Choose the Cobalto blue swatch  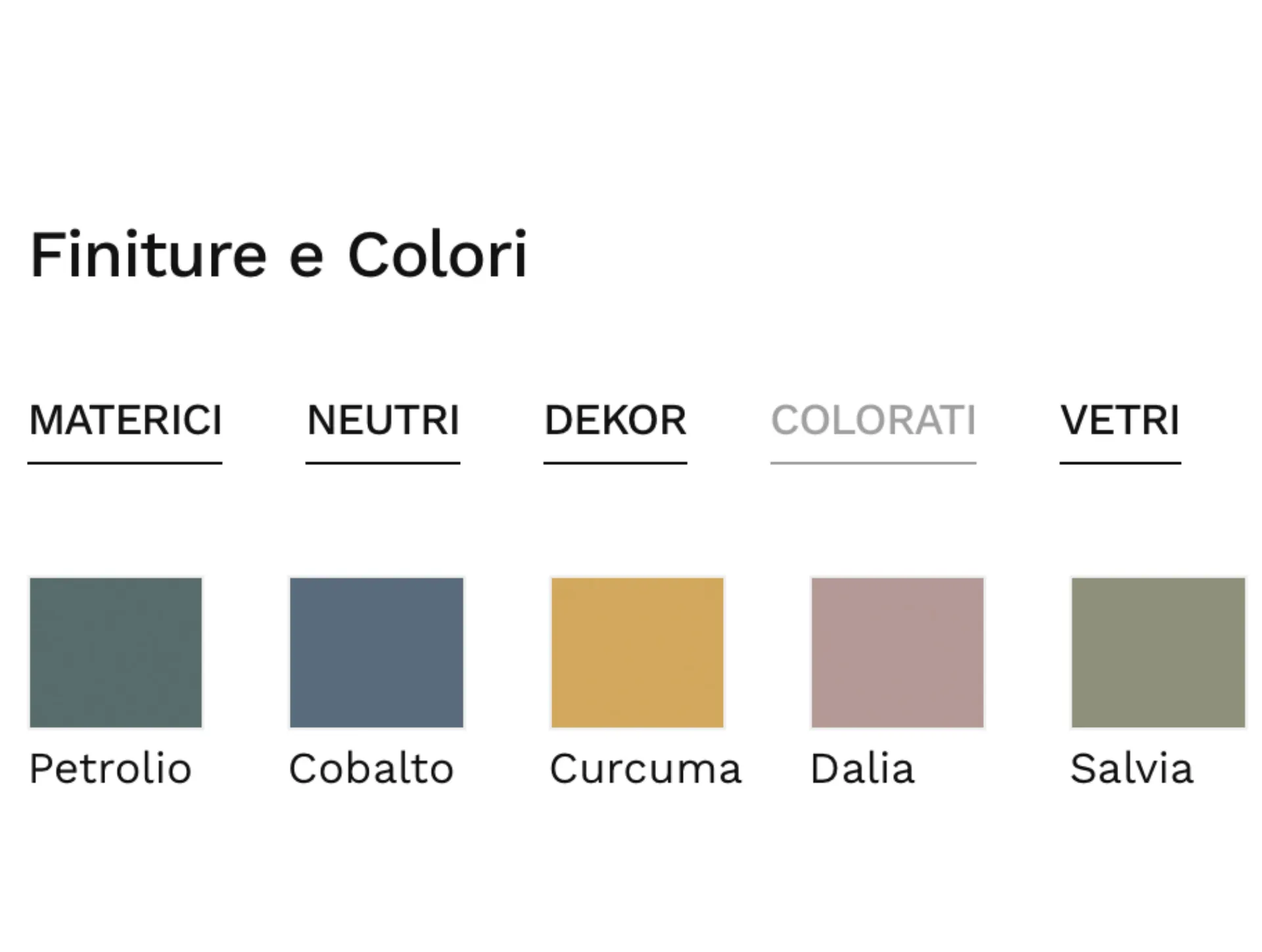377,652
